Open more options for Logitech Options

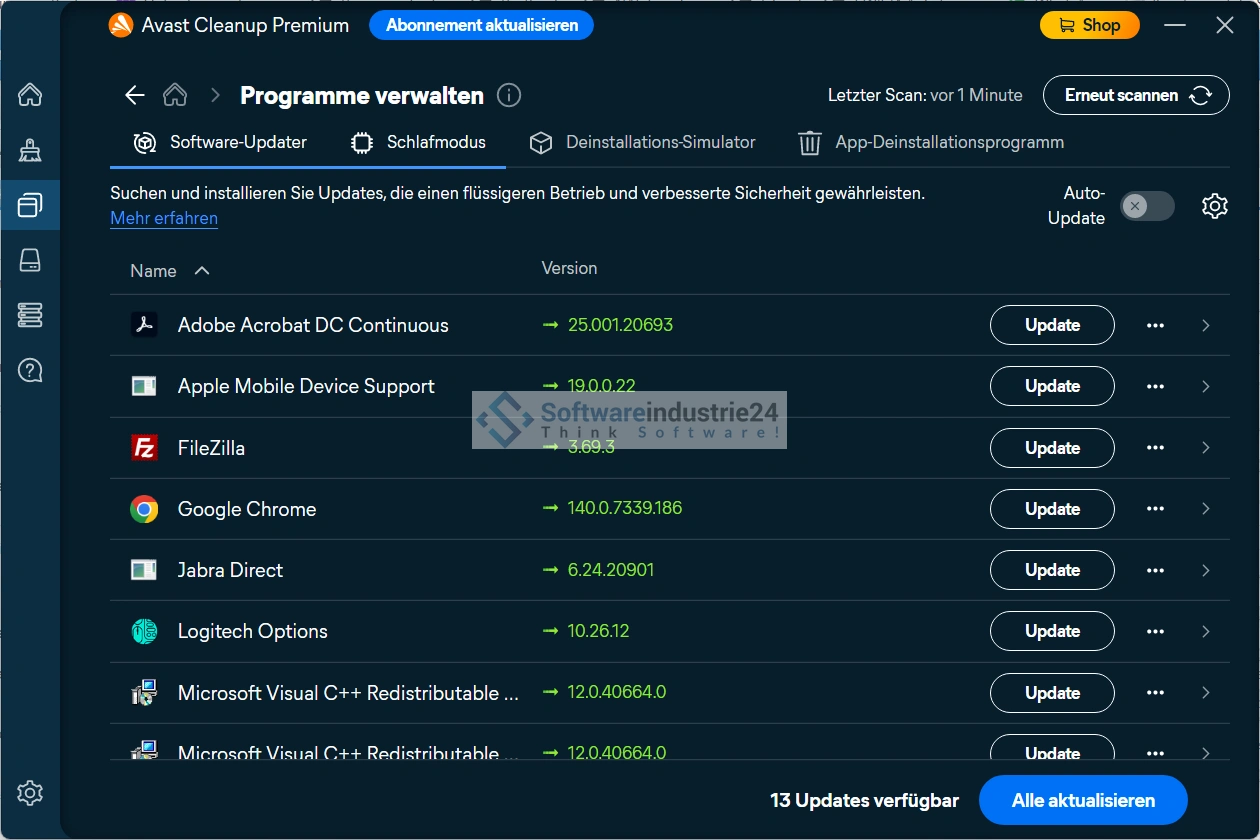[x=1155, y=631]
